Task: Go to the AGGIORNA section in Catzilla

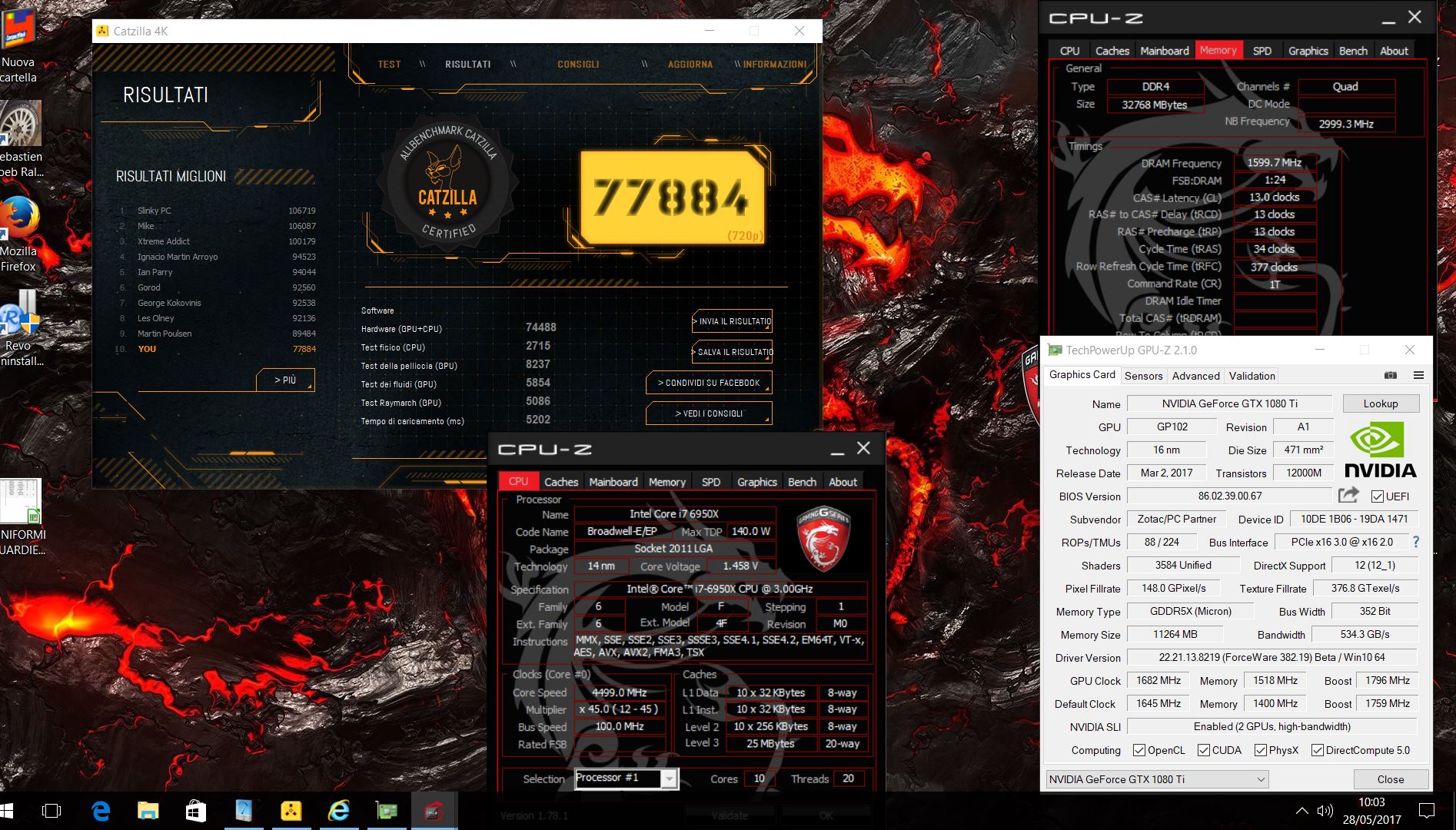Action: [690, 65]
